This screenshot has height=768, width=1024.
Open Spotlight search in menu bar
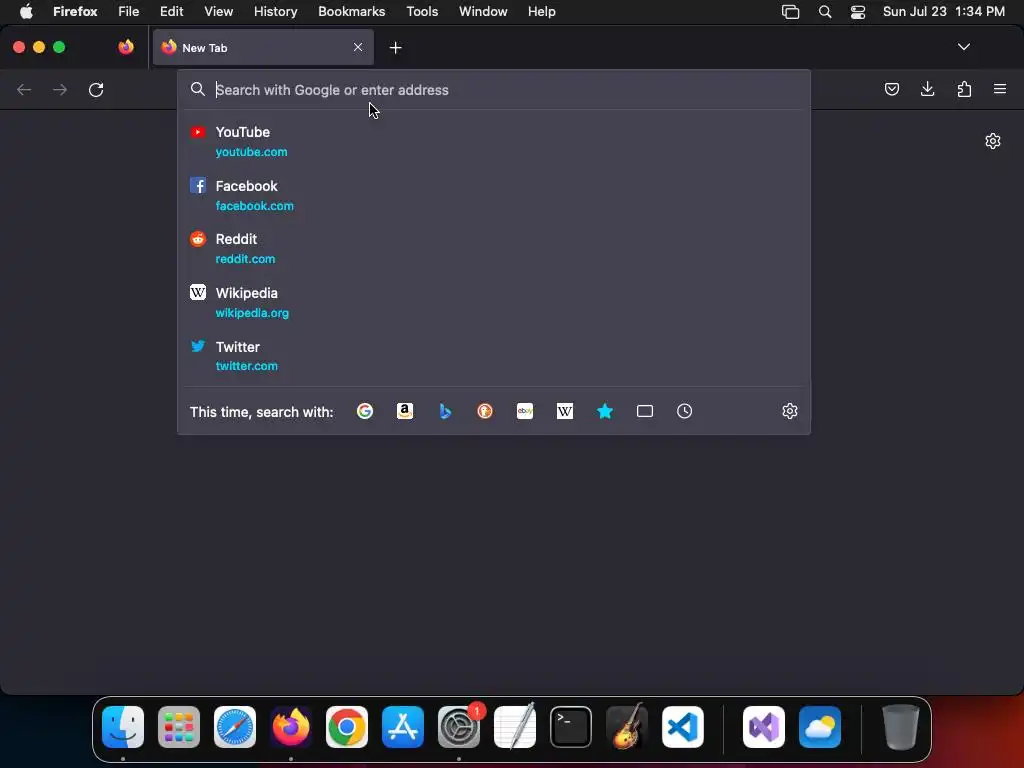[825, 12]
